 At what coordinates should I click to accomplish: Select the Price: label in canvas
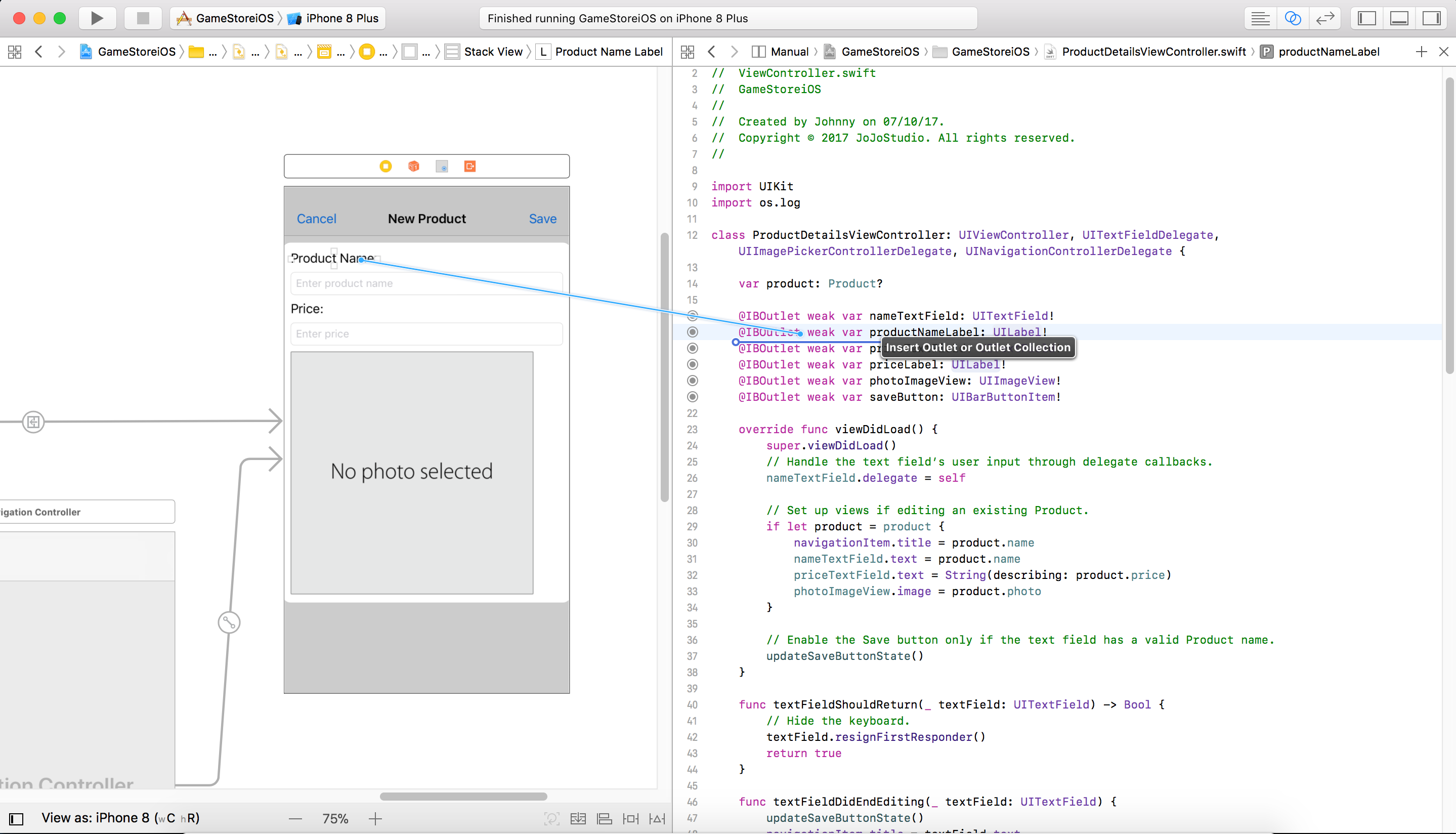(307, 309)
